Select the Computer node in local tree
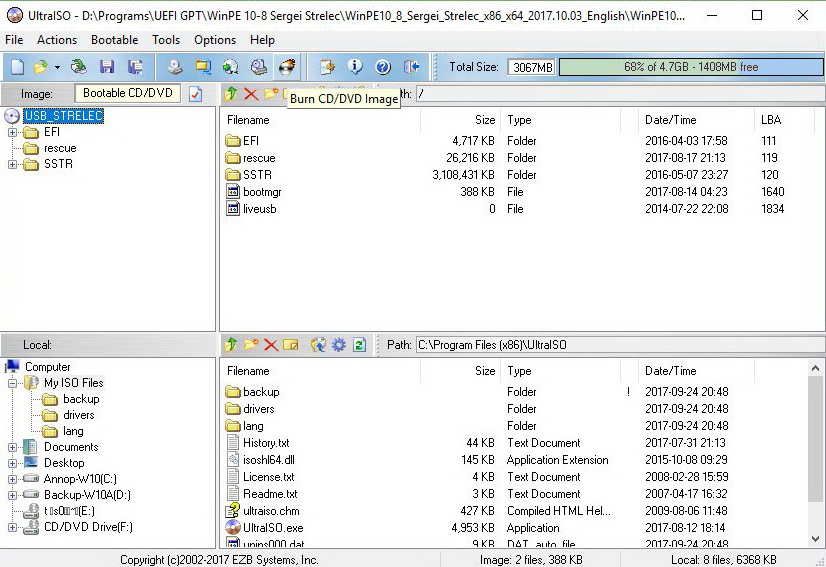The image size is (826, 567). click(x=47, y=367)
